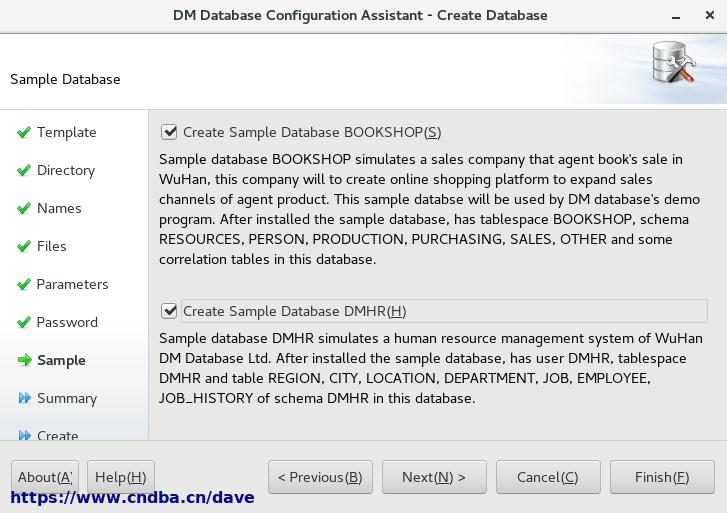The height and width of the screenshot is (513, 727).
Task: Open the Summary step in sidebar
Action: click(x=67, y=398)
